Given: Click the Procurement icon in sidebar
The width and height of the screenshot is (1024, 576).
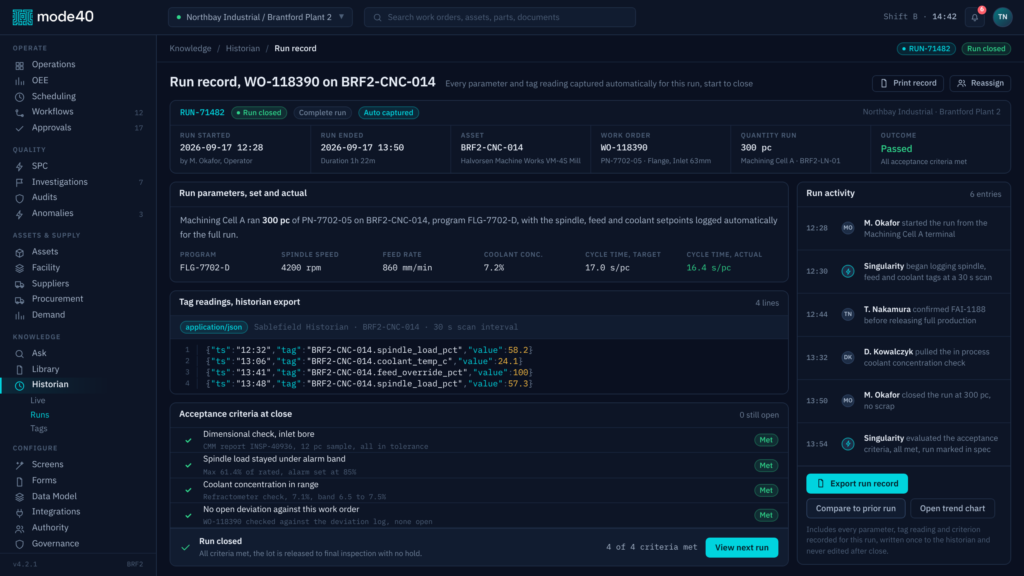Looking at the screenshot, I should point(20,300).
